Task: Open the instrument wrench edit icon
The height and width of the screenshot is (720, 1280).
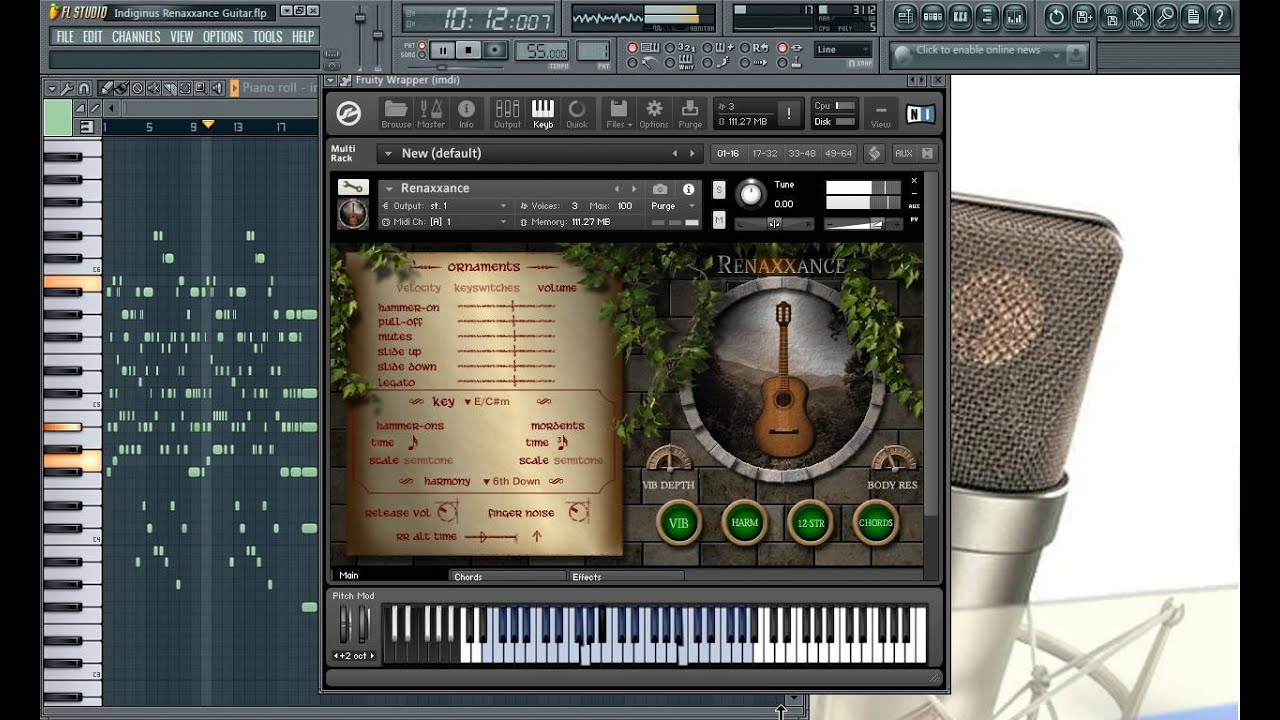Action: pos(353,188)
